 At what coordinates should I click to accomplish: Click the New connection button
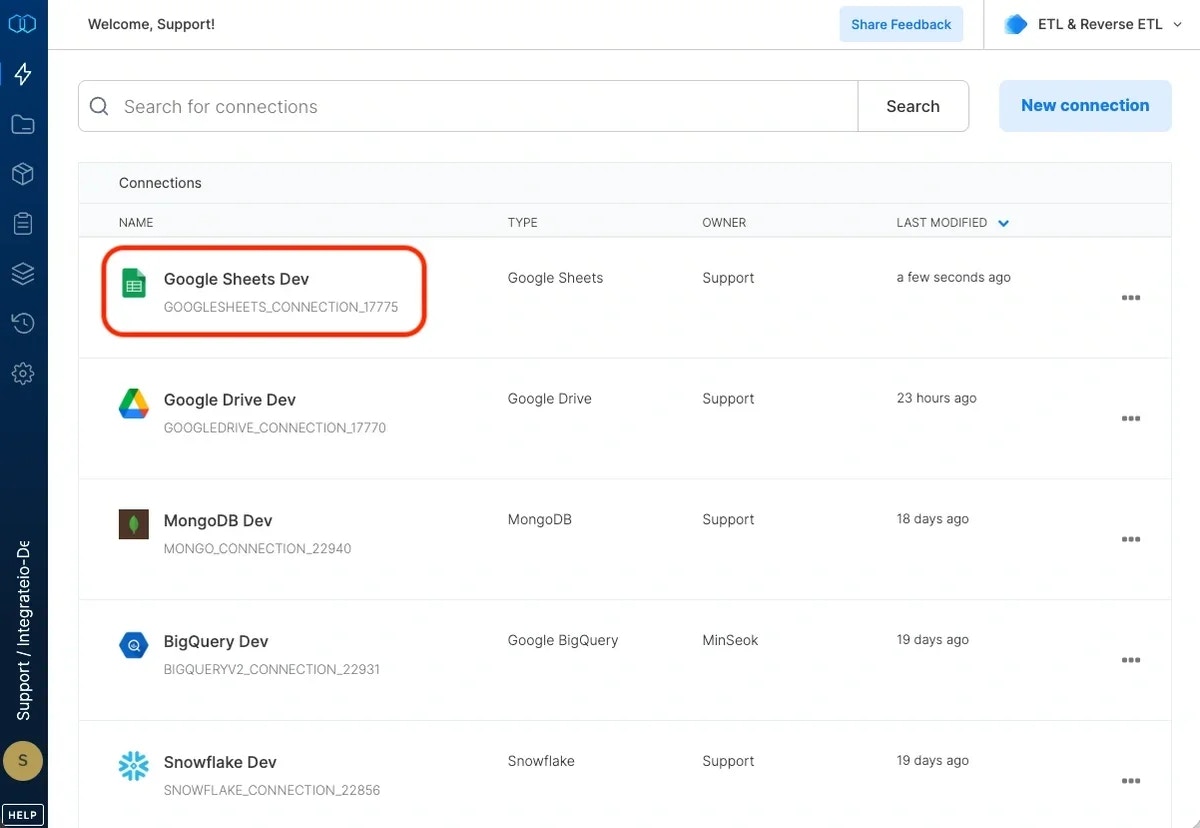[1085, 106]
